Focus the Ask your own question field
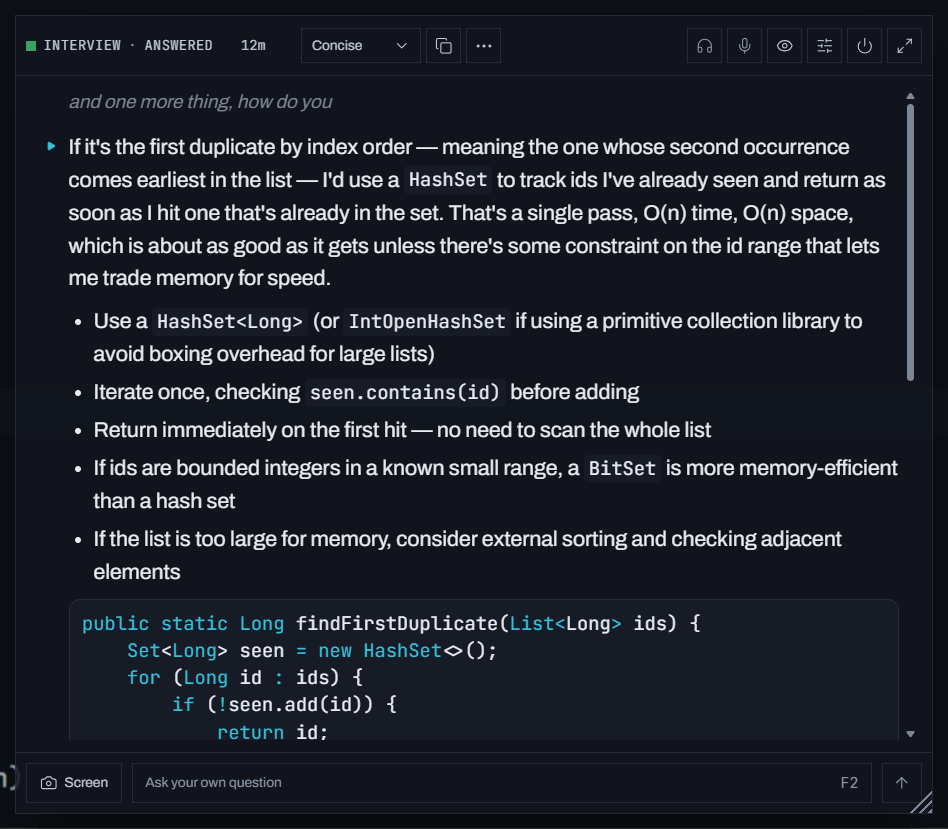 pos(502,782)
